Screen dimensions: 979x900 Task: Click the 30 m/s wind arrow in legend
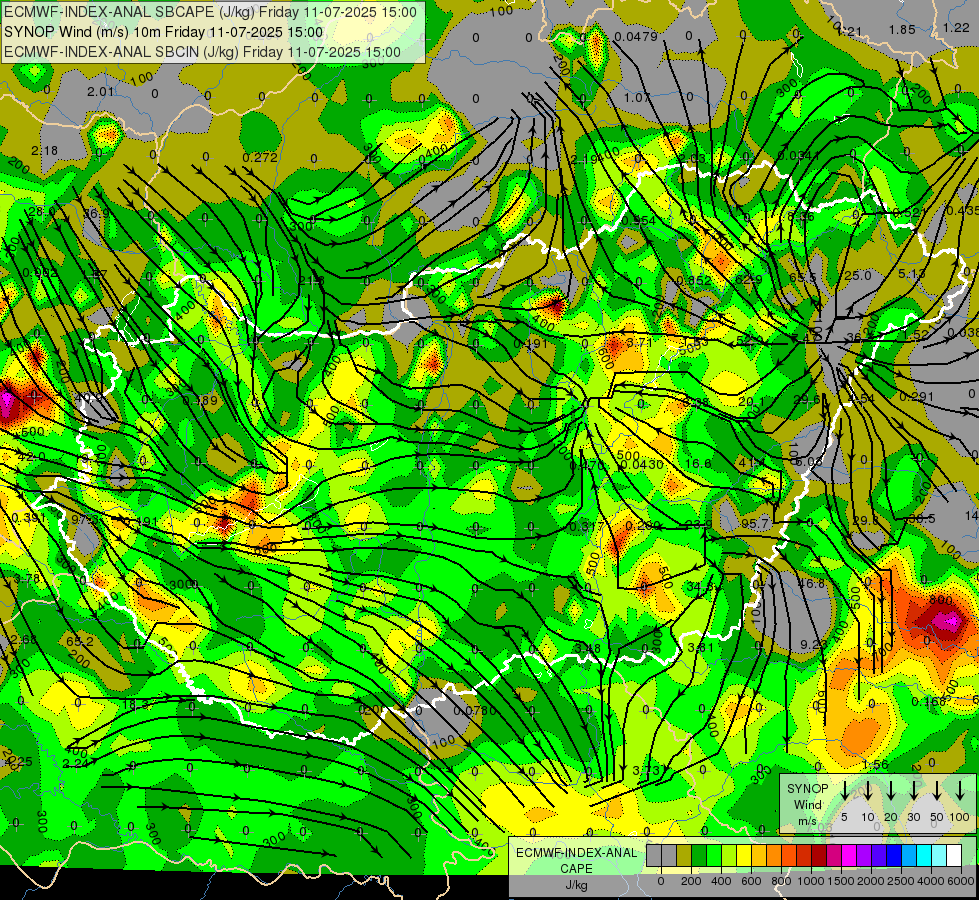coord(913,790)
